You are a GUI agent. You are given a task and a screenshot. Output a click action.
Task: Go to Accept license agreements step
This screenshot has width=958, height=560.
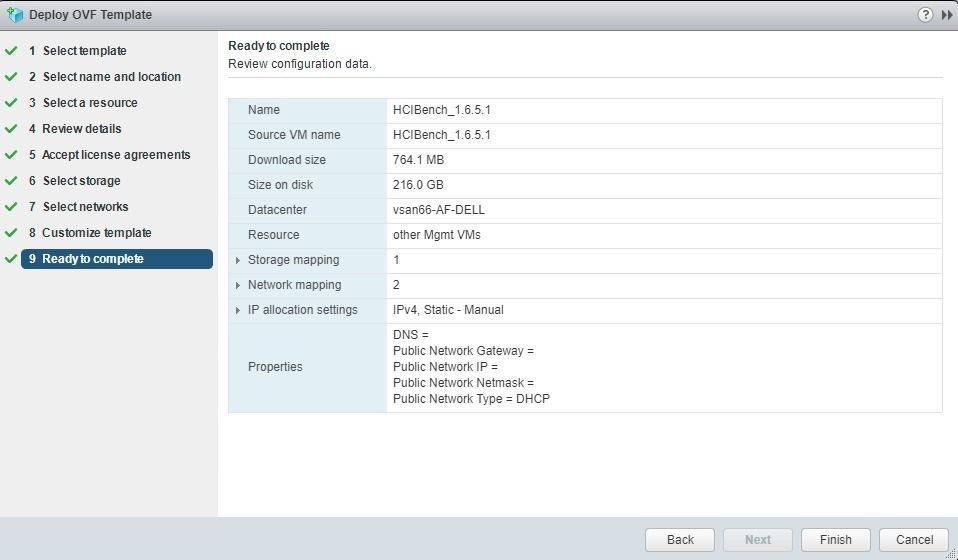[115, 155]
